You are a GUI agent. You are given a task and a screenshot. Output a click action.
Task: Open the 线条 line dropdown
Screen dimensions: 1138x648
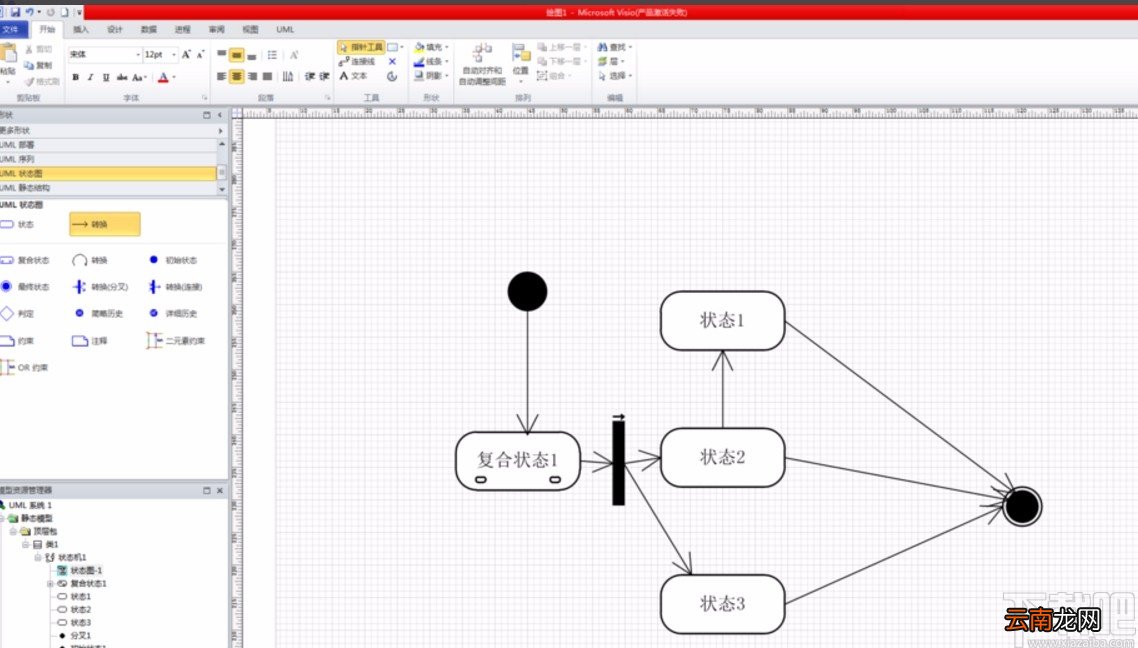click(431, 62)
